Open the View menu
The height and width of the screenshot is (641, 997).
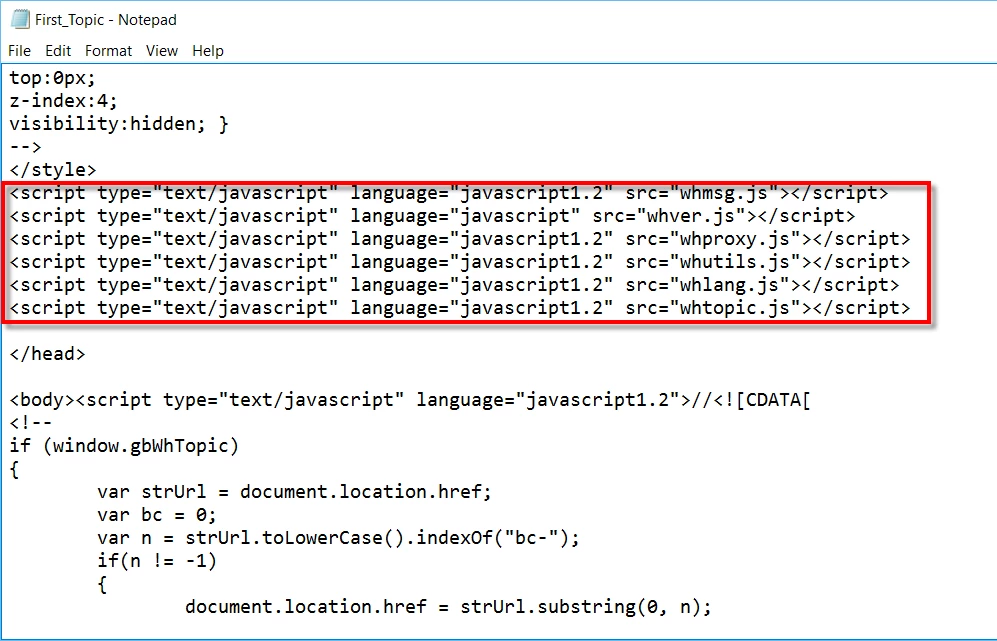tap(162, 51)
